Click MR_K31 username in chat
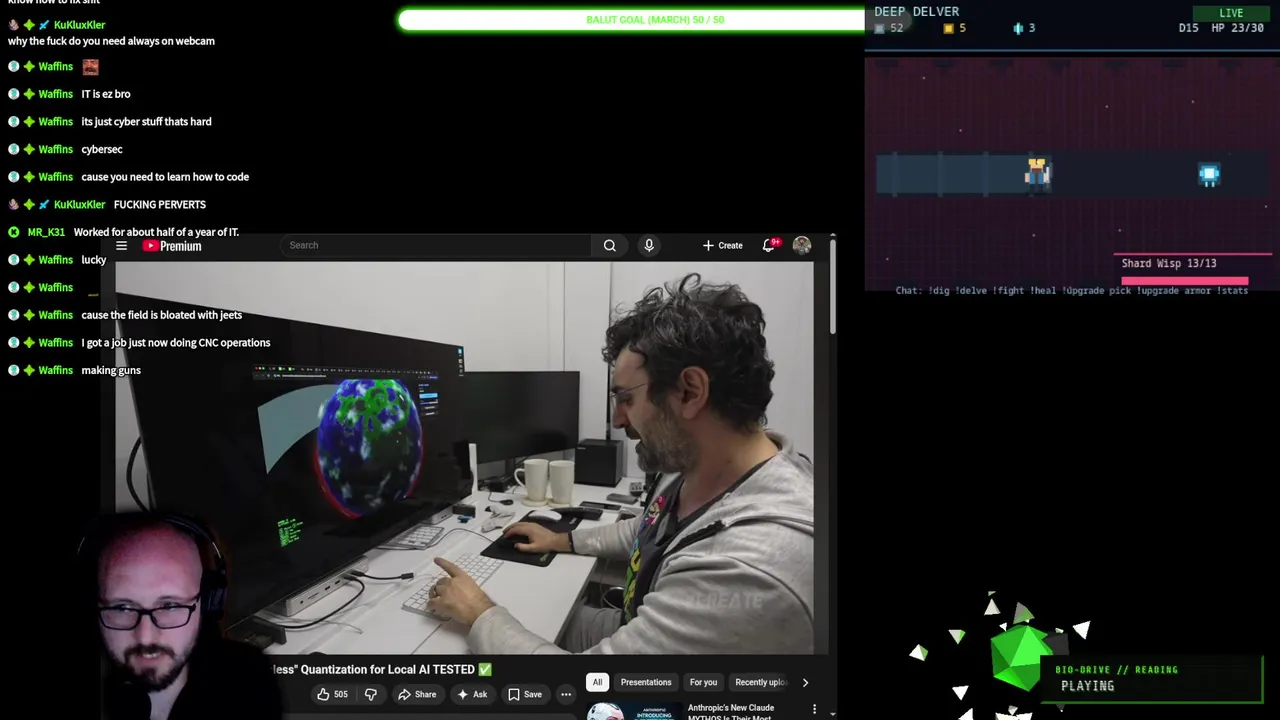 tap(46, 232)
